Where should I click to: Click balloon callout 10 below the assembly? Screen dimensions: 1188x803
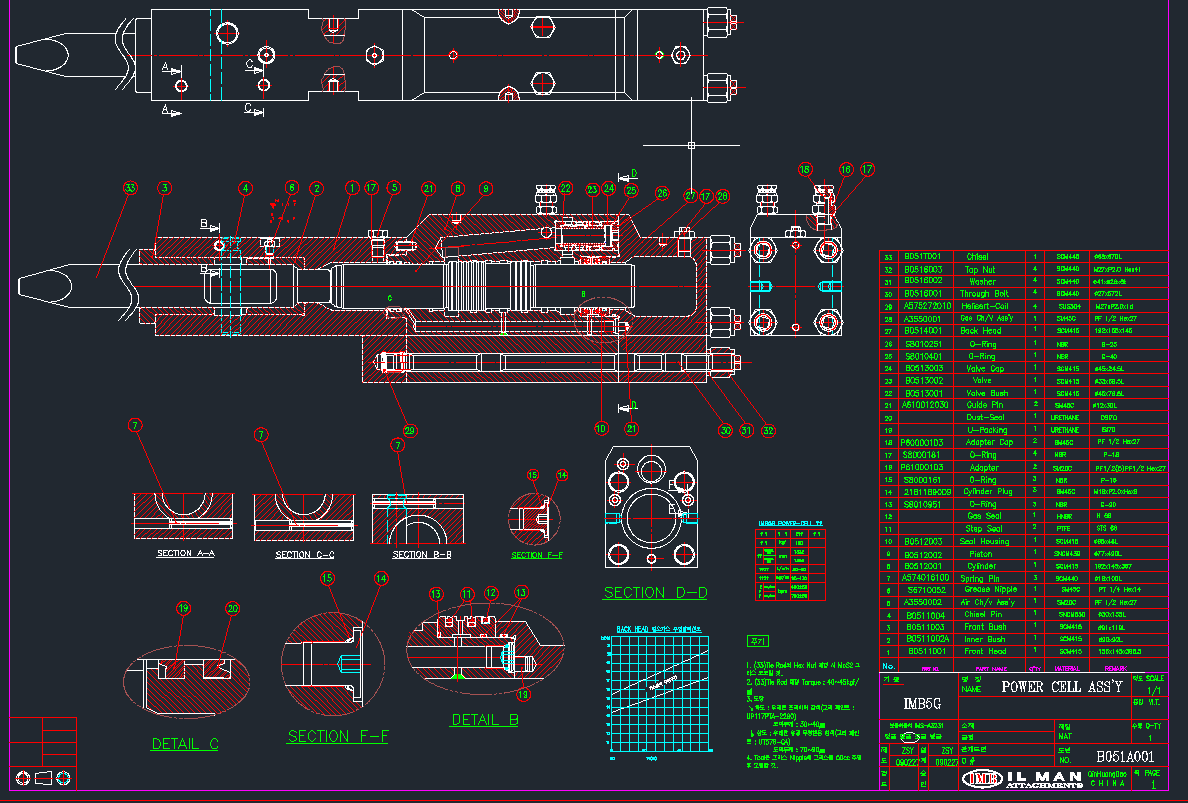click(x=601, y=429)
